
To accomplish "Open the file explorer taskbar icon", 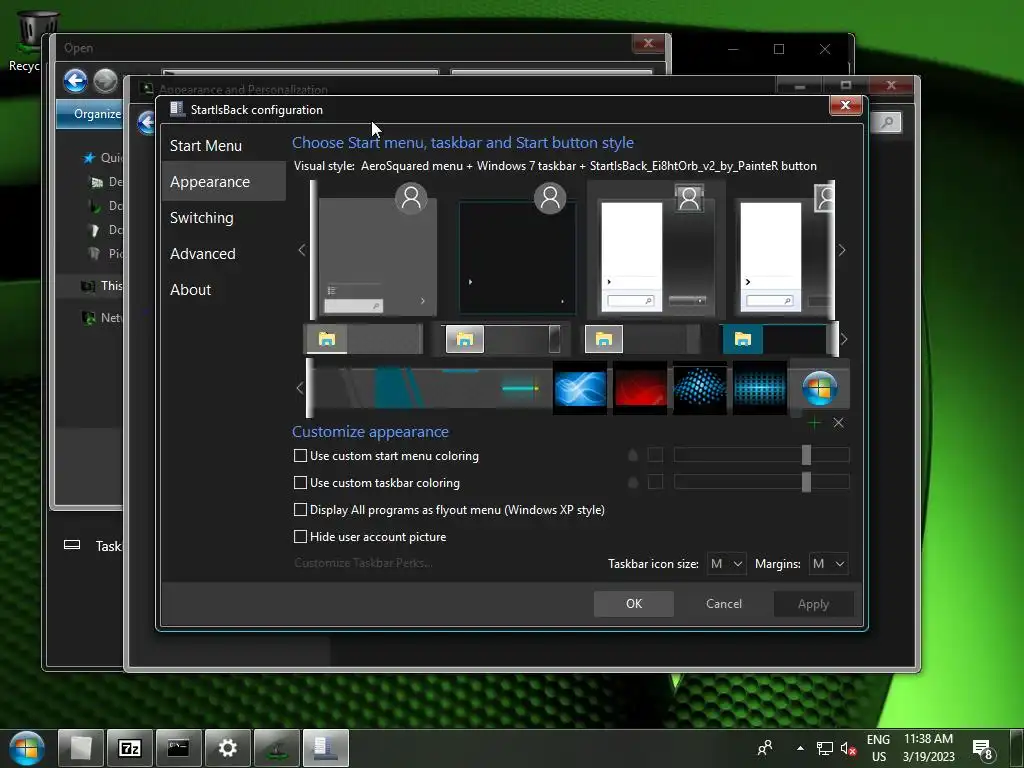I will pos(80,748).
